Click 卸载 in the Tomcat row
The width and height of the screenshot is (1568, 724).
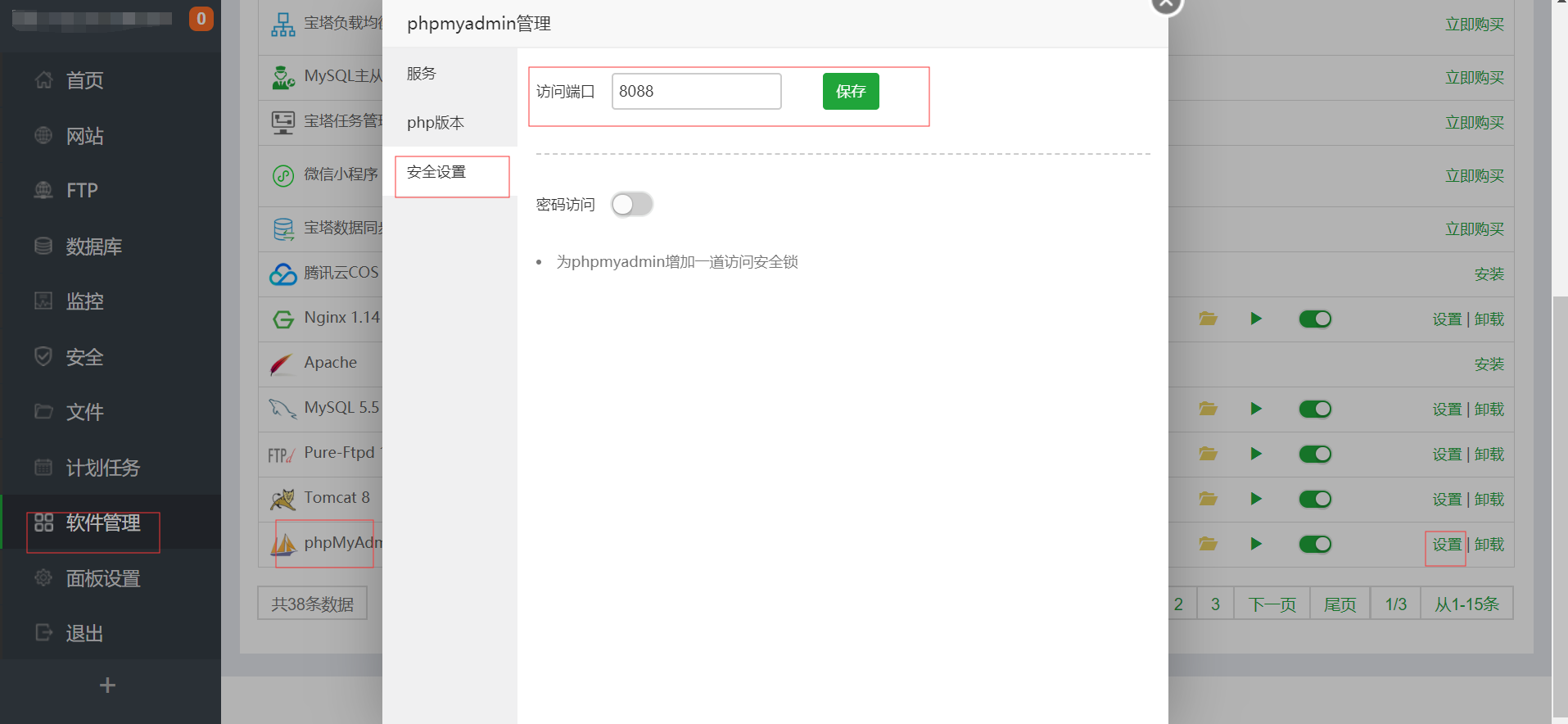(x=1489, y=500)
